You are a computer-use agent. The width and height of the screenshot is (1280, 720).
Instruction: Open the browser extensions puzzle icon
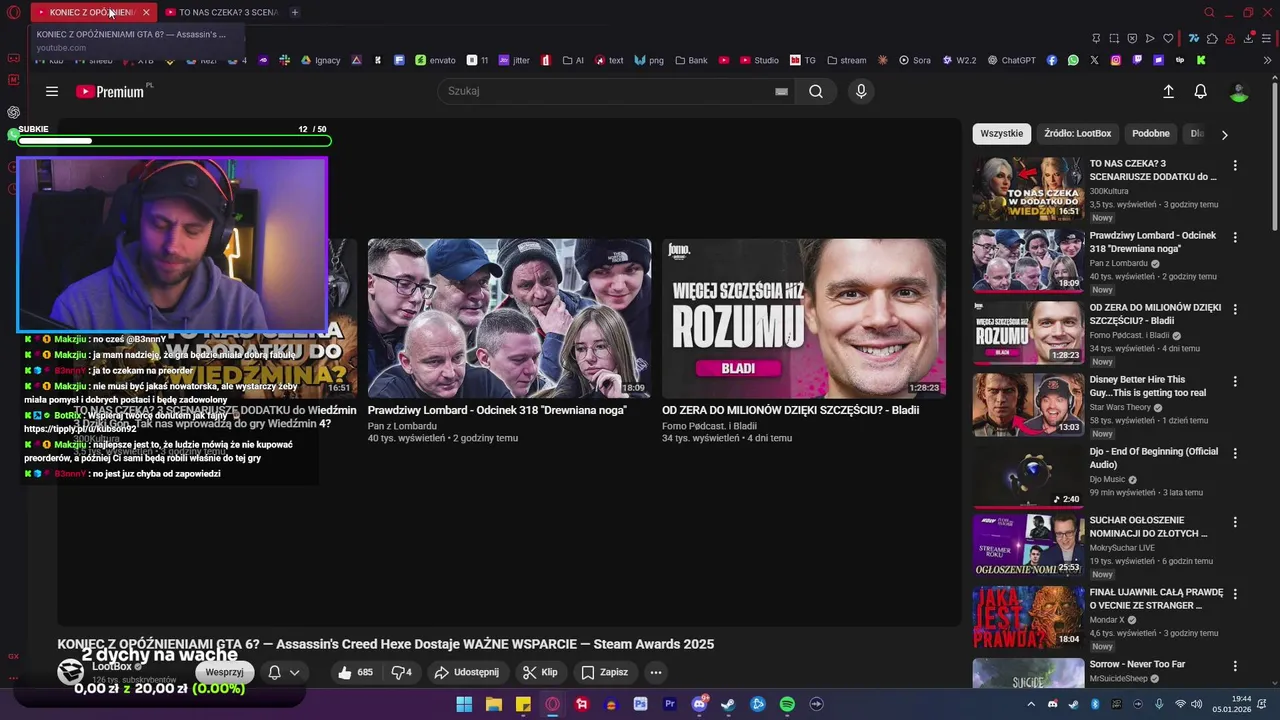[x=1212, y=39]
